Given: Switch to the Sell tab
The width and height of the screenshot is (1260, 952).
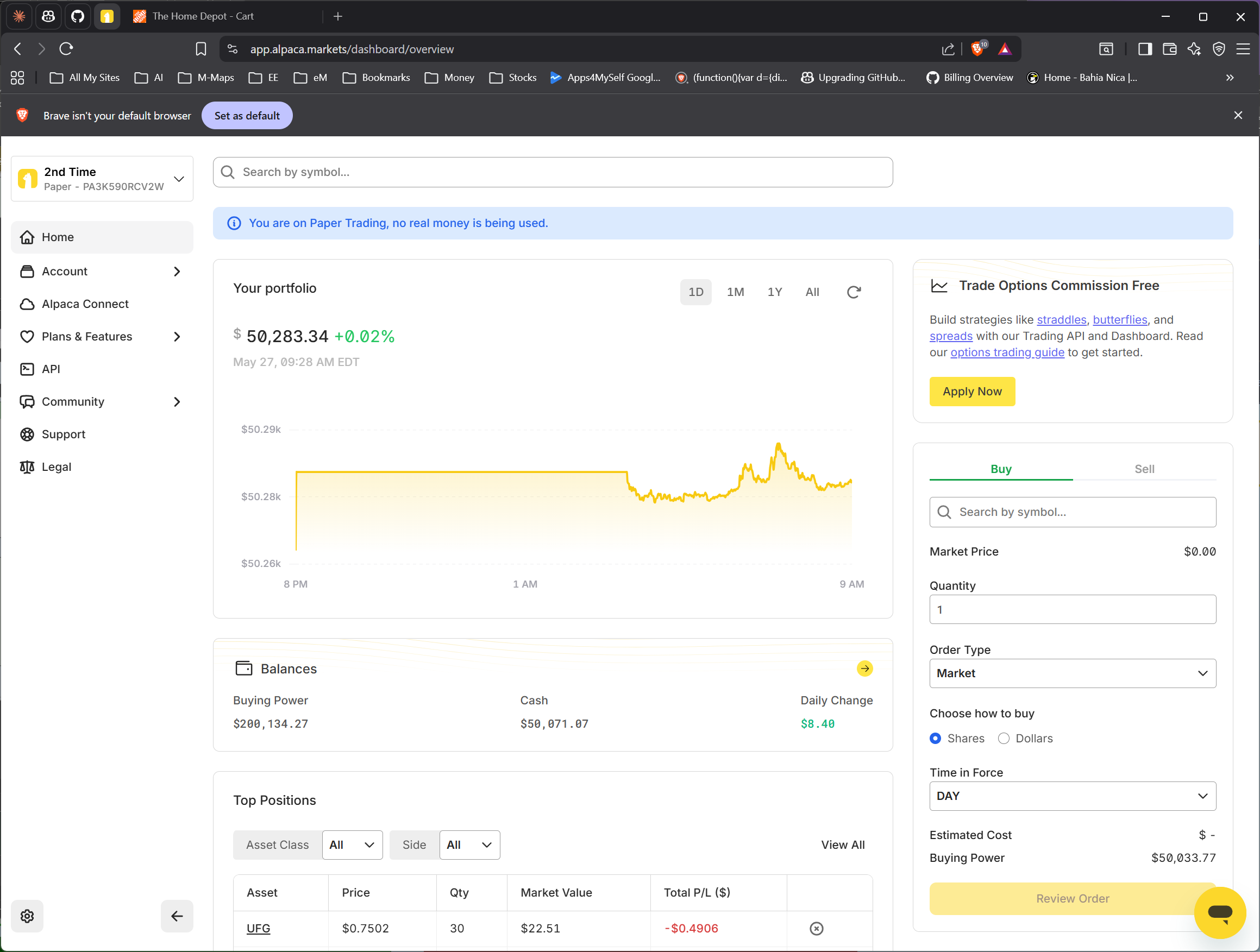Looking at the screenshot, I should coord(1144,469).
